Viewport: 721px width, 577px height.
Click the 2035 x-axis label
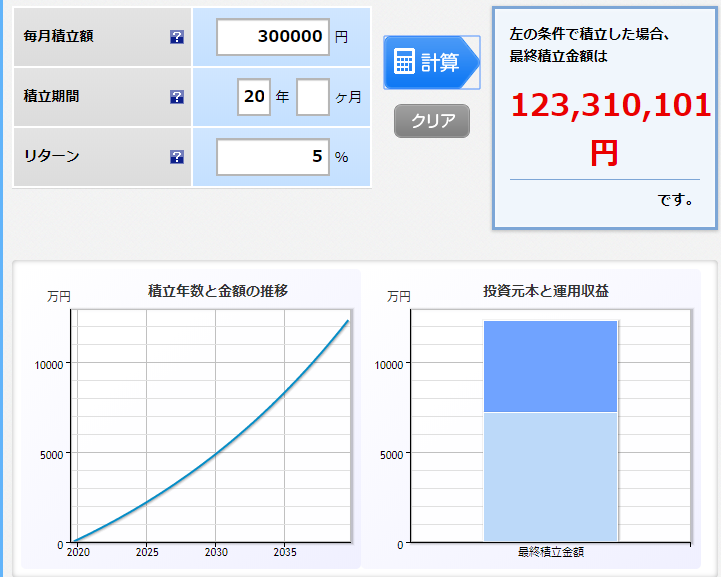(285, 552)
